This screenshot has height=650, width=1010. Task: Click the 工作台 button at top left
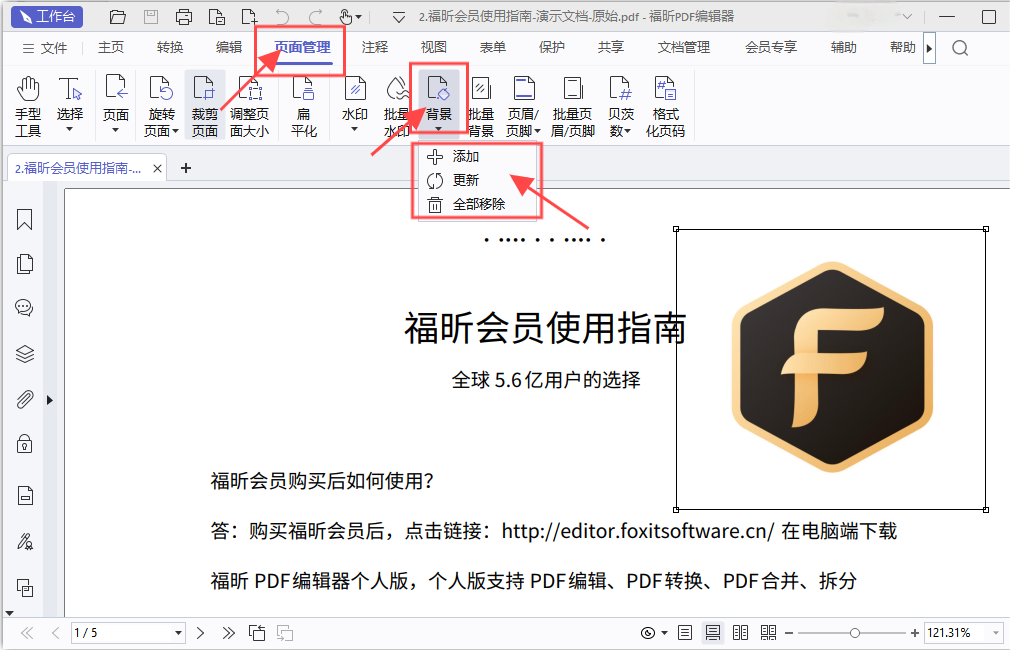click(47, 15)
